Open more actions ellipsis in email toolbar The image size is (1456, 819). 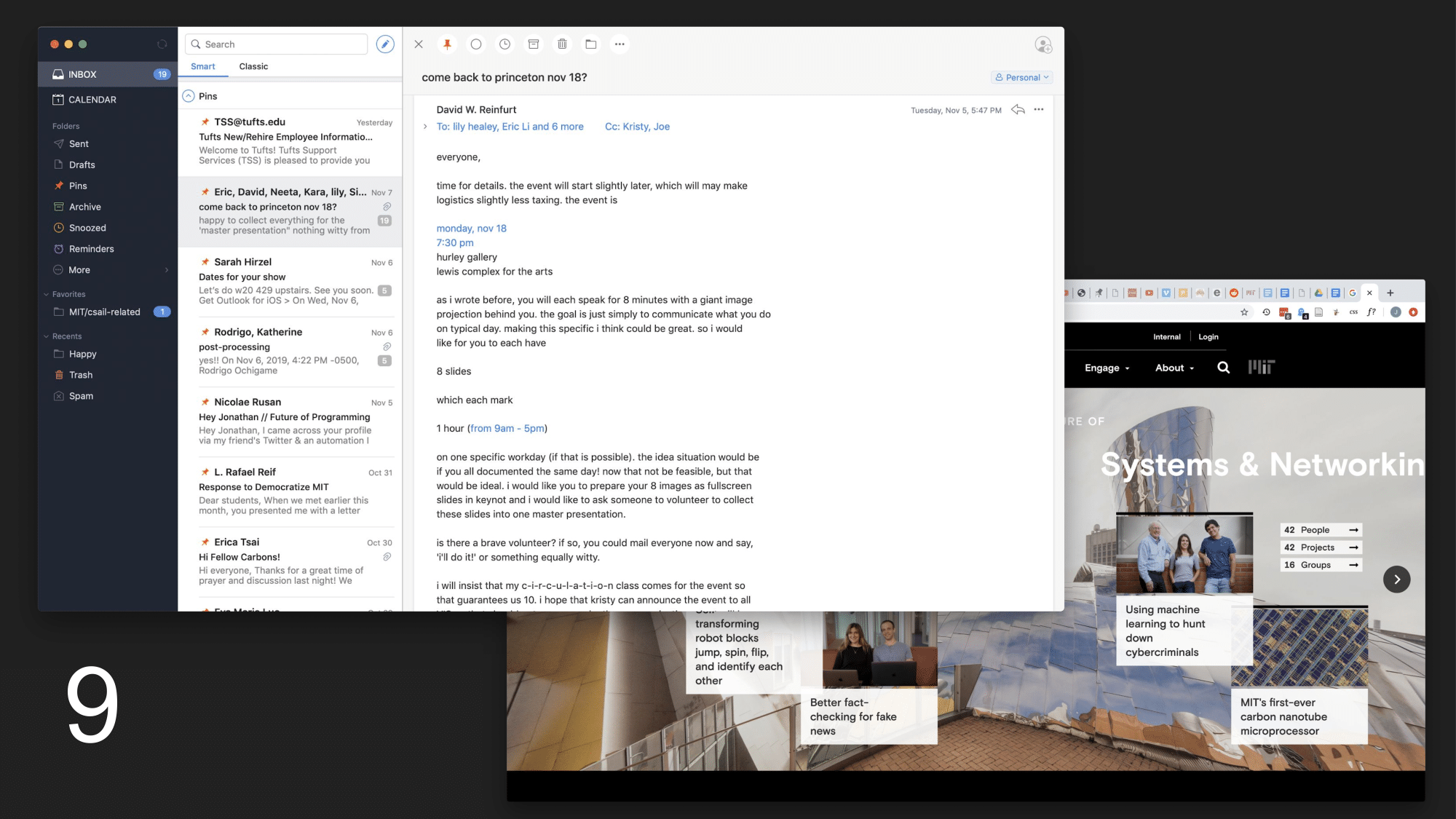point(620,44)
